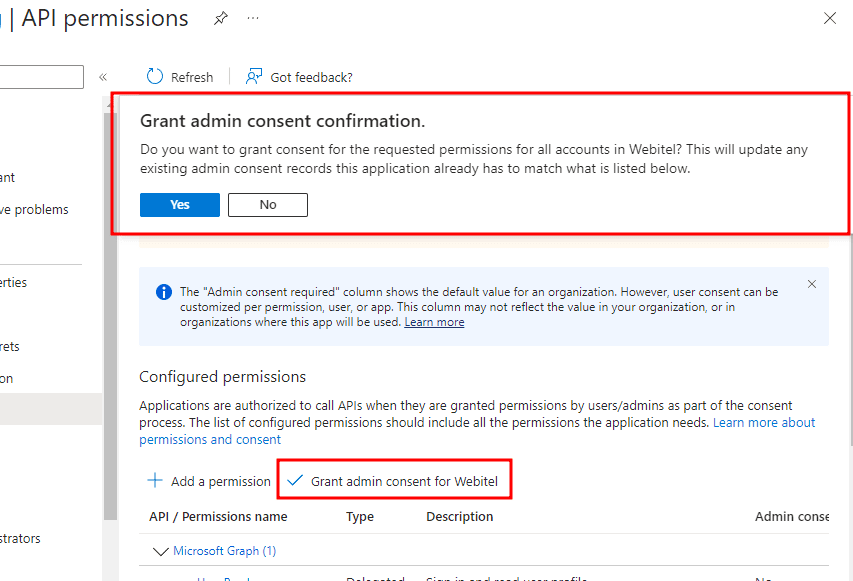
Task: Click the checkmark icon for Grant admin consent
Action: pos(295,480)
